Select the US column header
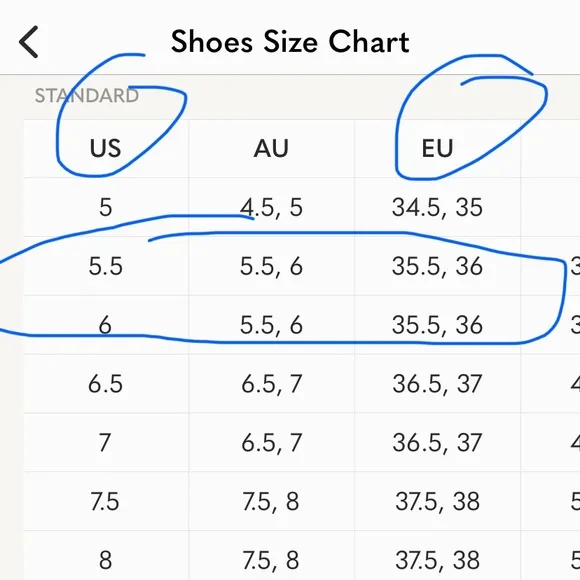 (105, 148)
